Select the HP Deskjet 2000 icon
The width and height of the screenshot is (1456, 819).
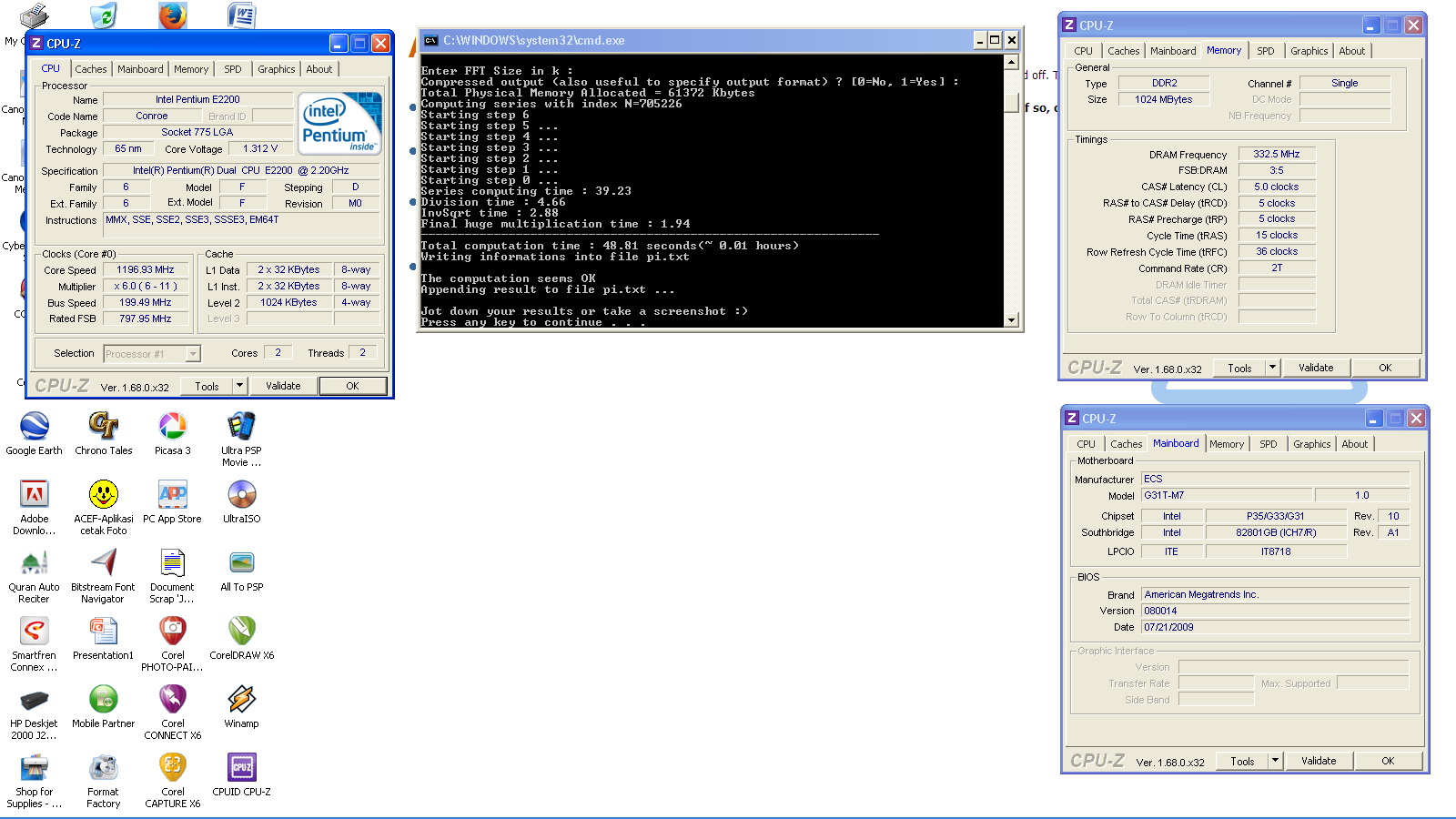[35, 699]
